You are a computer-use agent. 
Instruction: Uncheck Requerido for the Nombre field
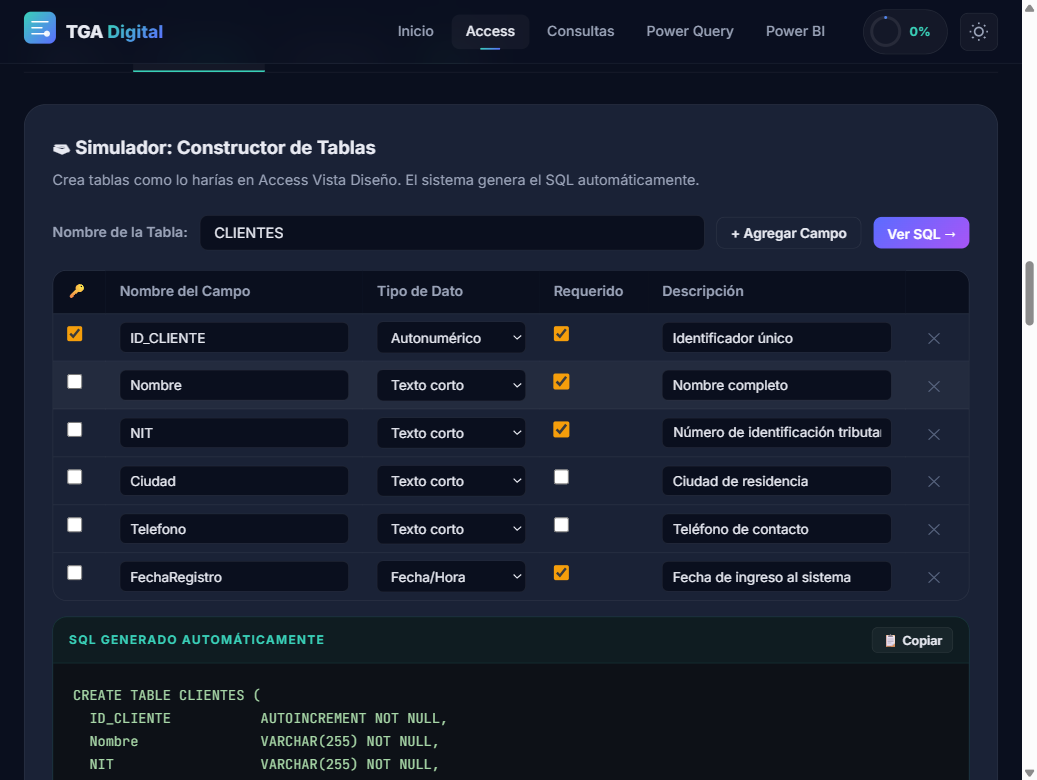[561, 381]
